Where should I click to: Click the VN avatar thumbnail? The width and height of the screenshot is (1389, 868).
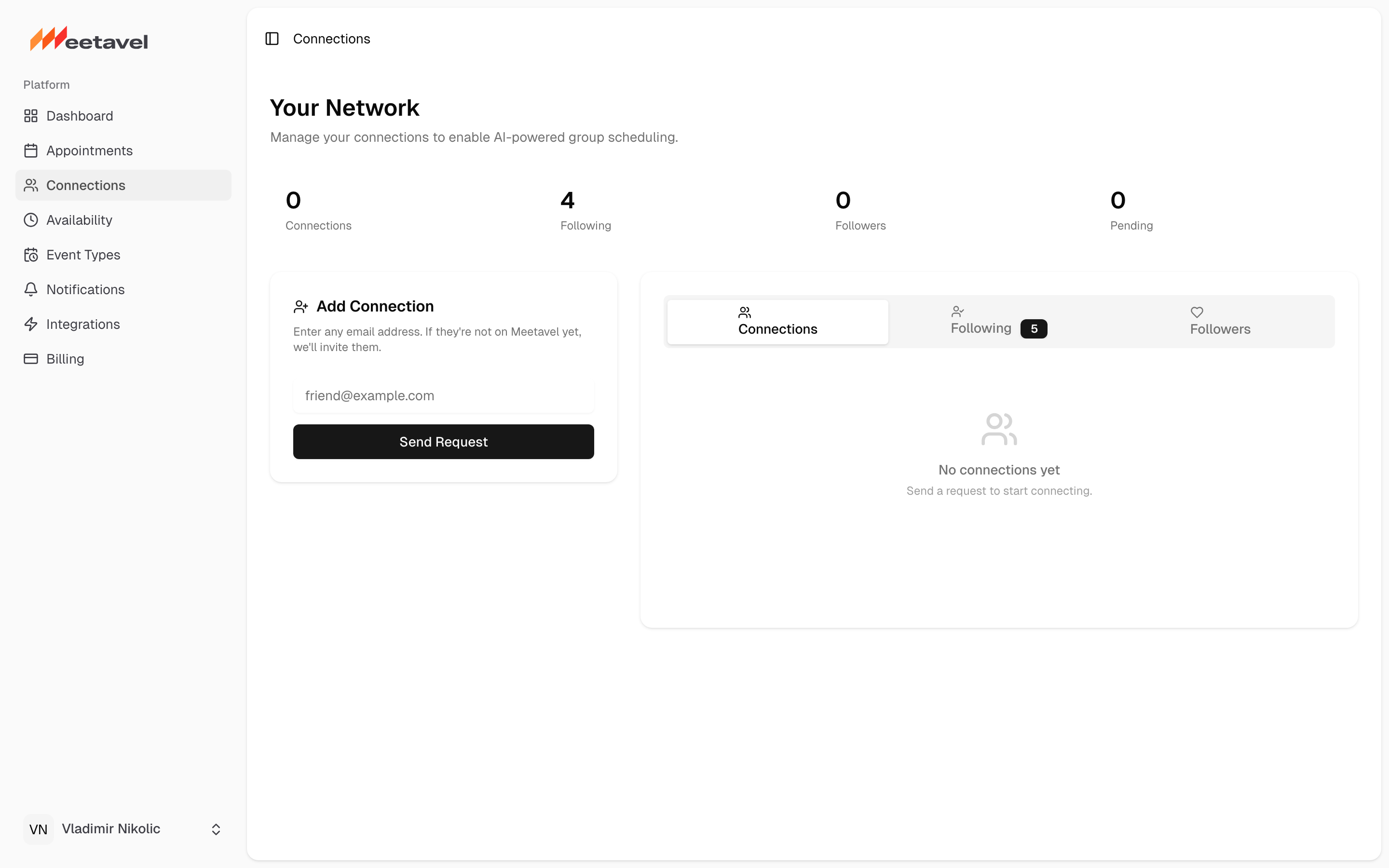(x=39, y=829)
